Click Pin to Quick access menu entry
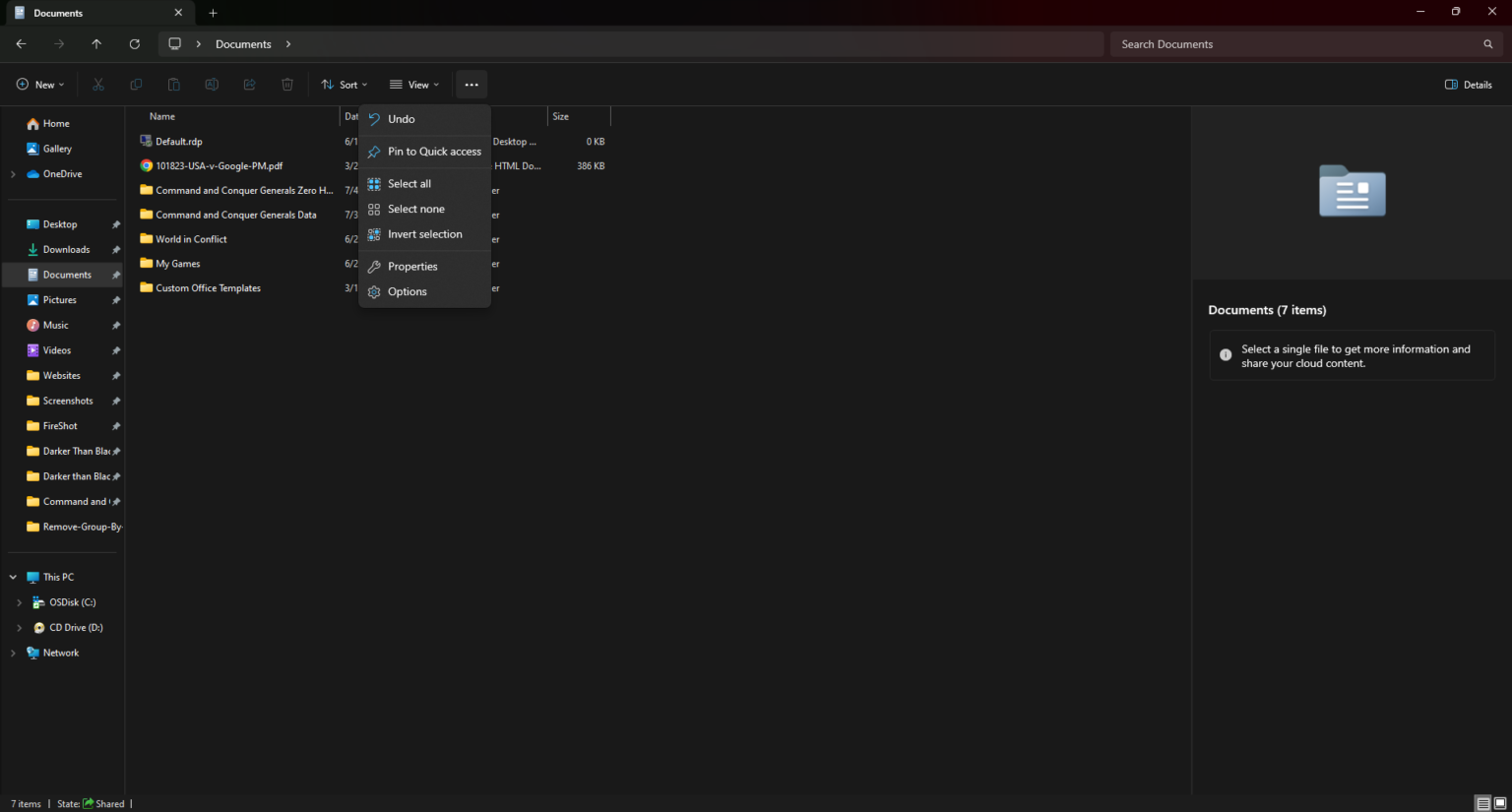Image resolution: width=1512 pixels, height=812 pixels. coord(434,151)
